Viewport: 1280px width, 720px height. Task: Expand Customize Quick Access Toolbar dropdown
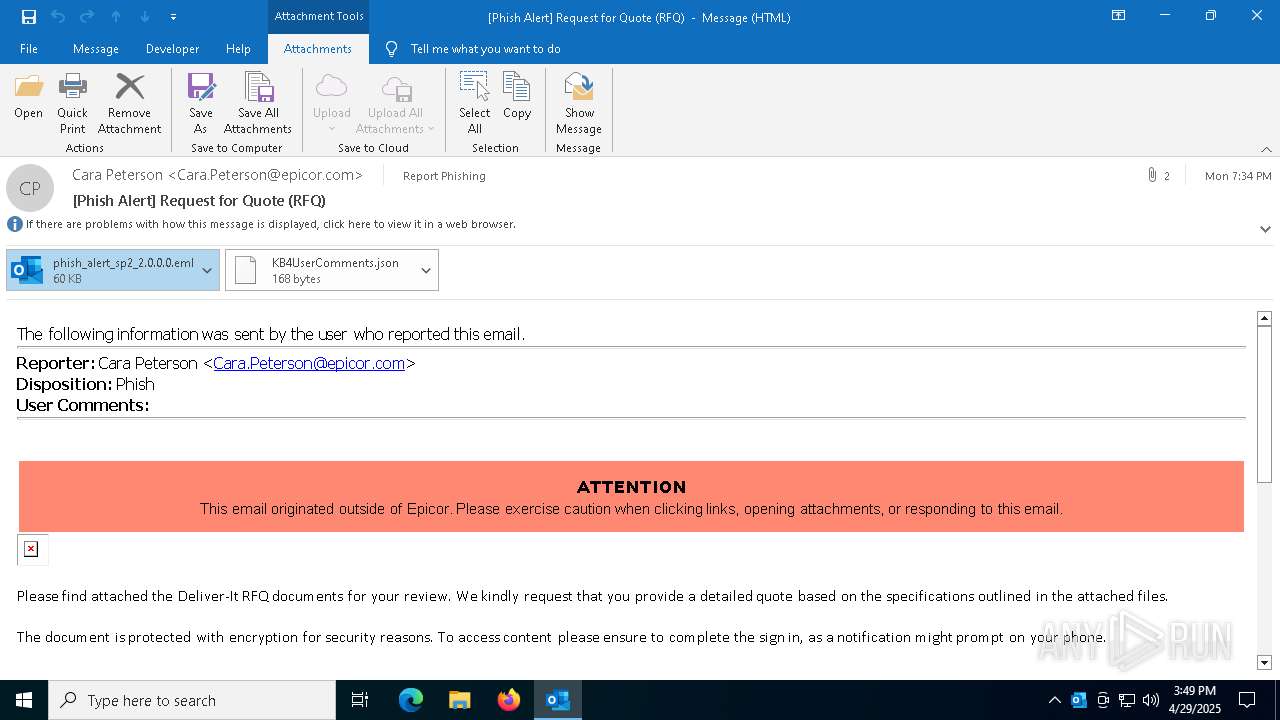coord(174,17)
